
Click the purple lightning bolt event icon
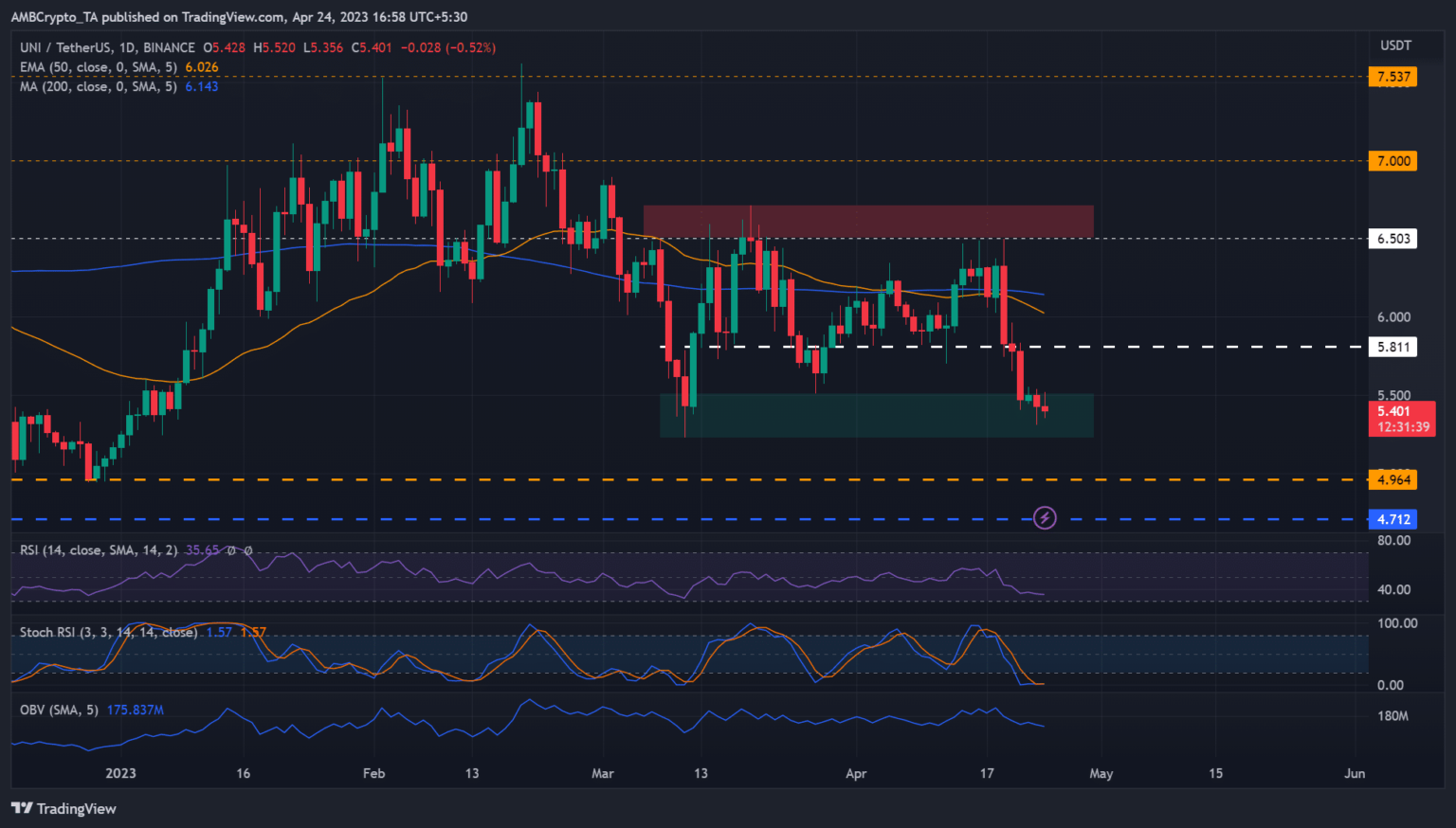pos(1044,517)
